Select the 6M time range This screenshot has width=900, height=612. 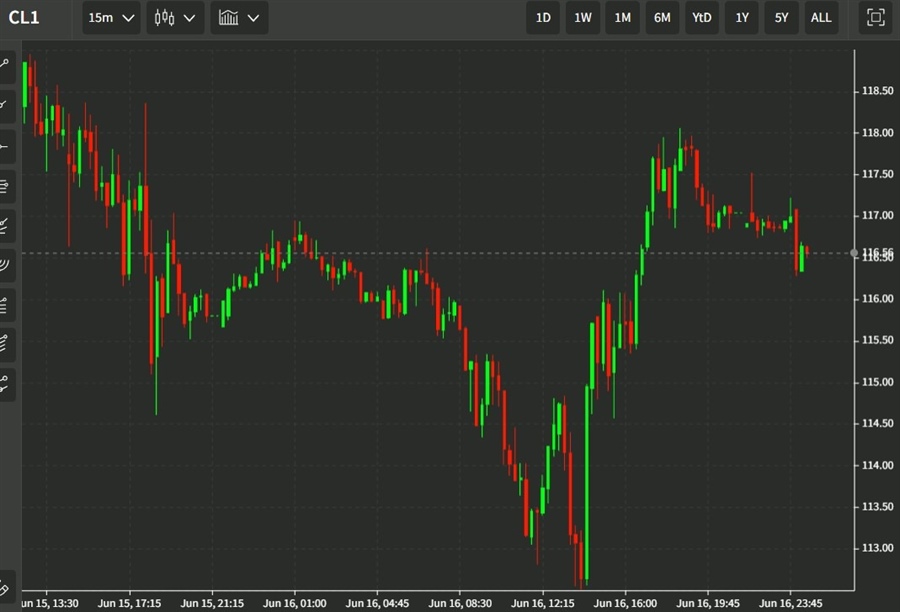click(662, 18)
